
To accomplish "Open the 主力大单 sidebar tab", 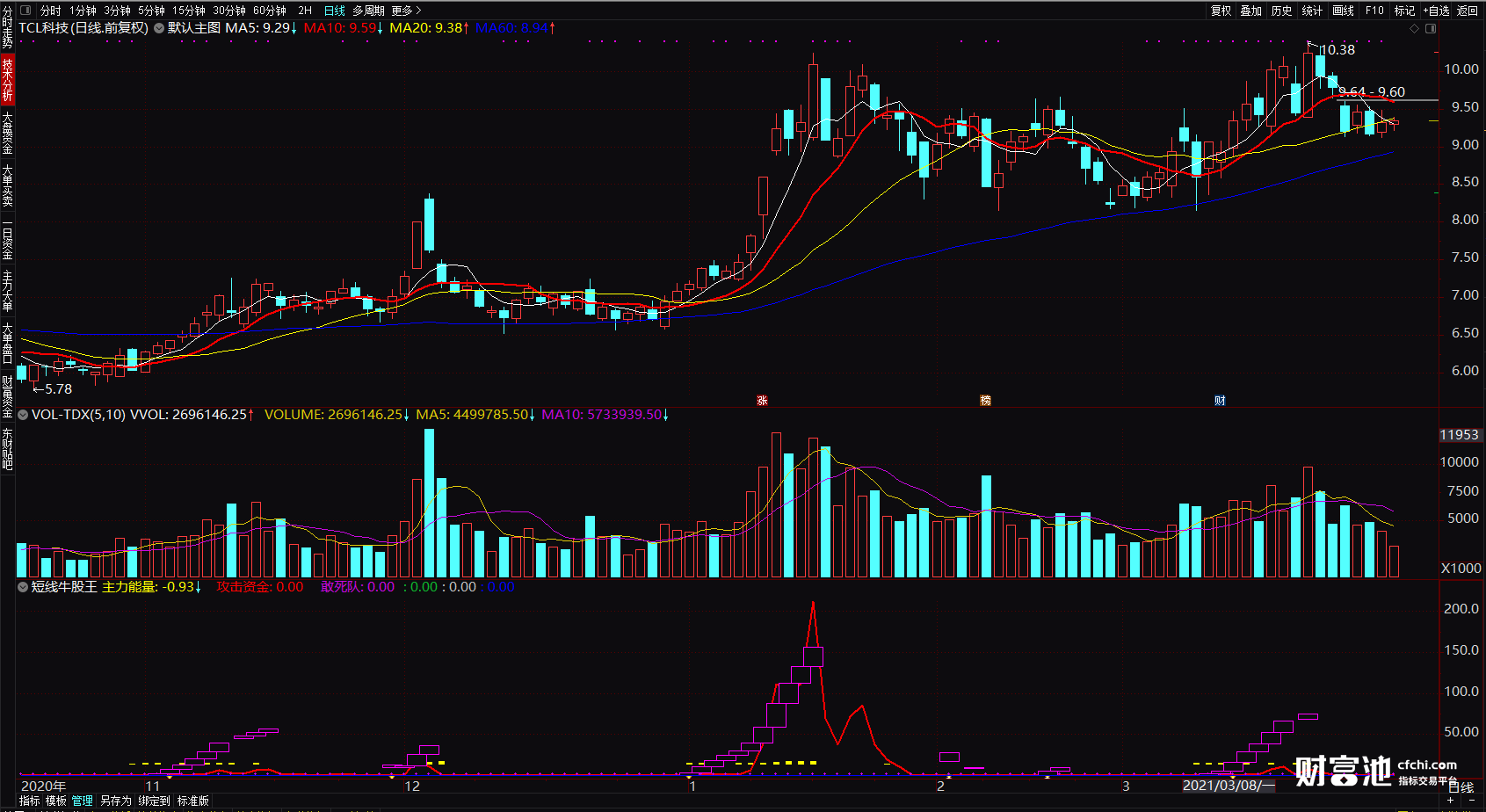I will (7, 291).
